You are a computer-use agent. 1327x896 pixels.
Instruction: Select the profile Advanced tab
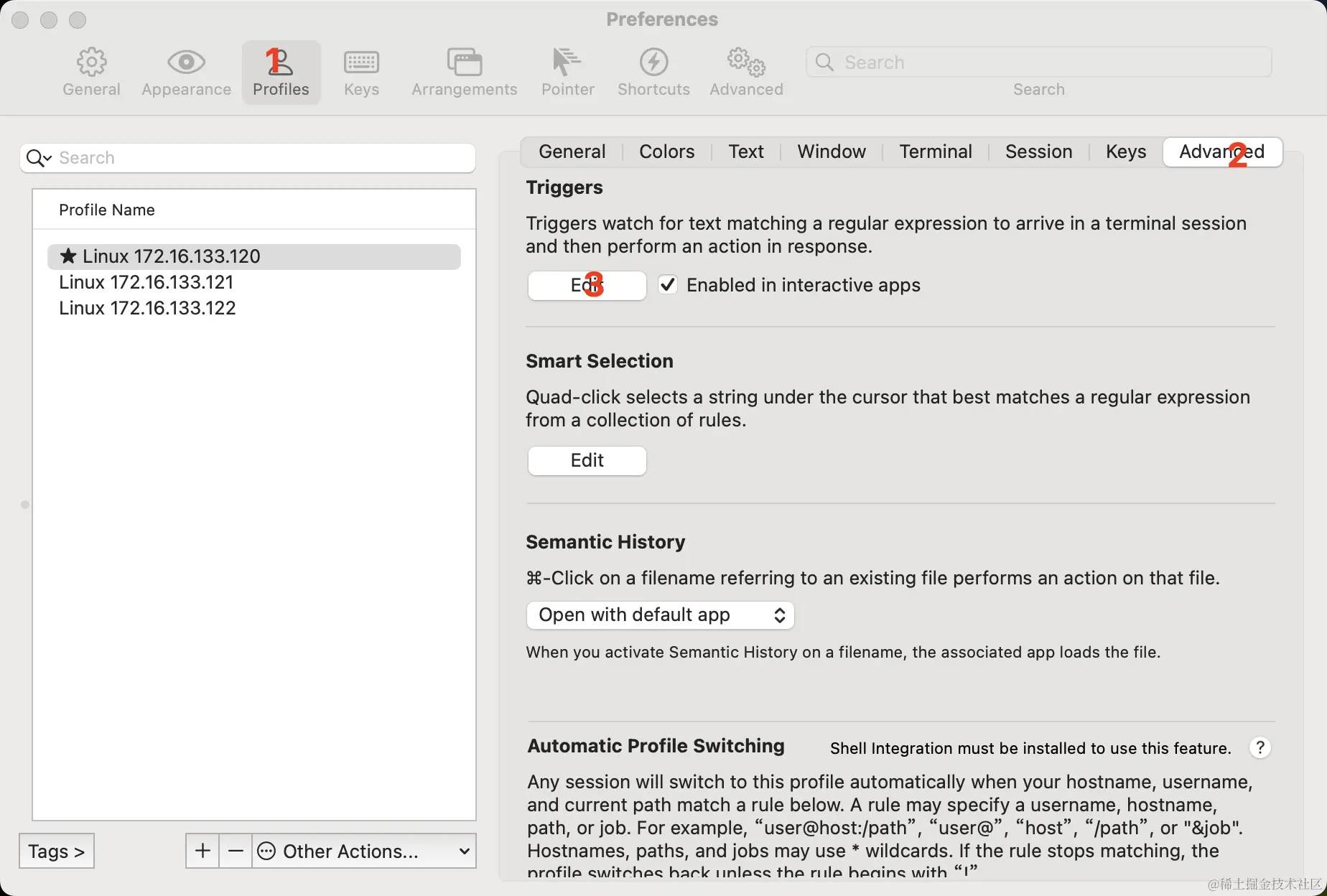1222,151
